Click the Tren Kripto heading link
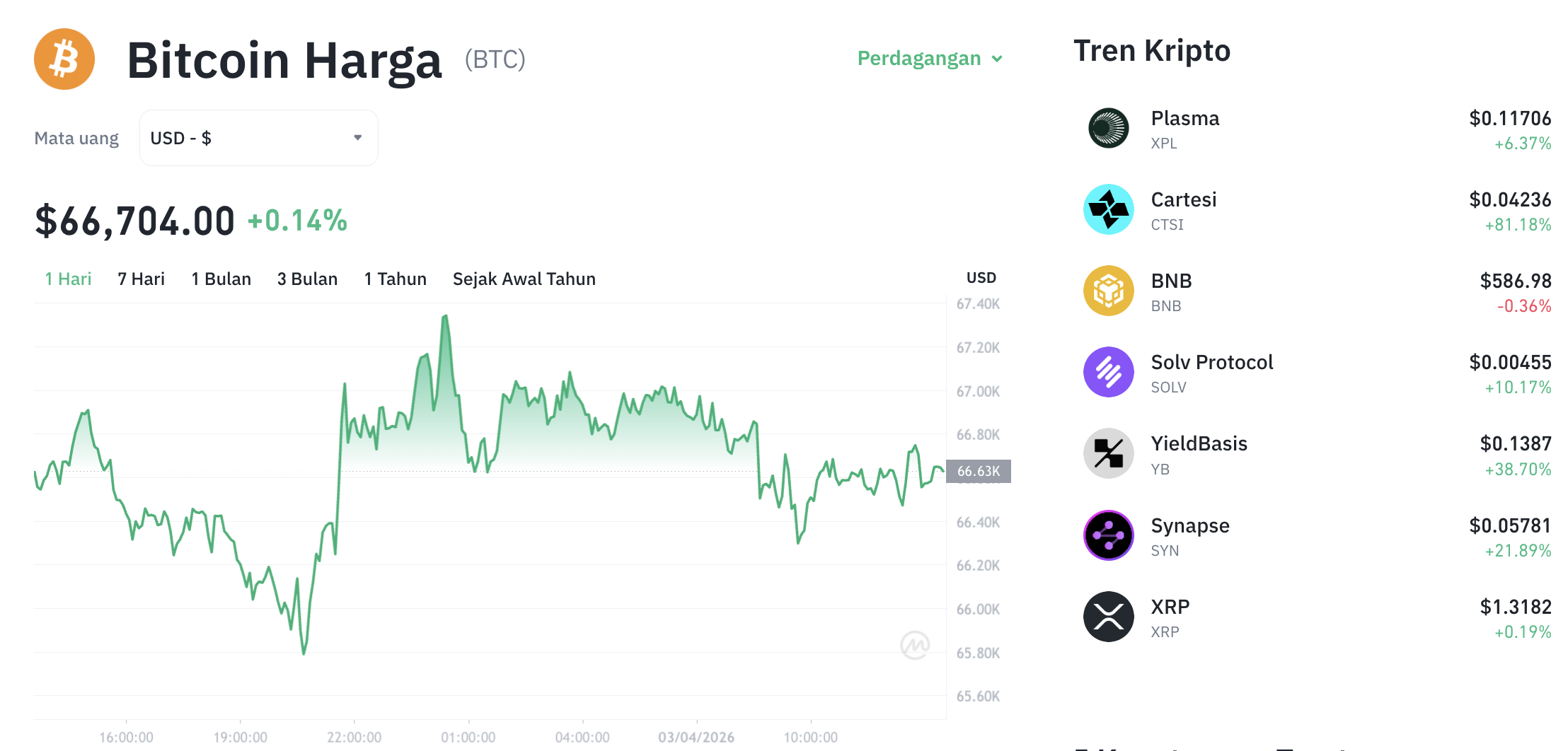The width and height of the screenshot is (1568, 751). click(1152, 50)
